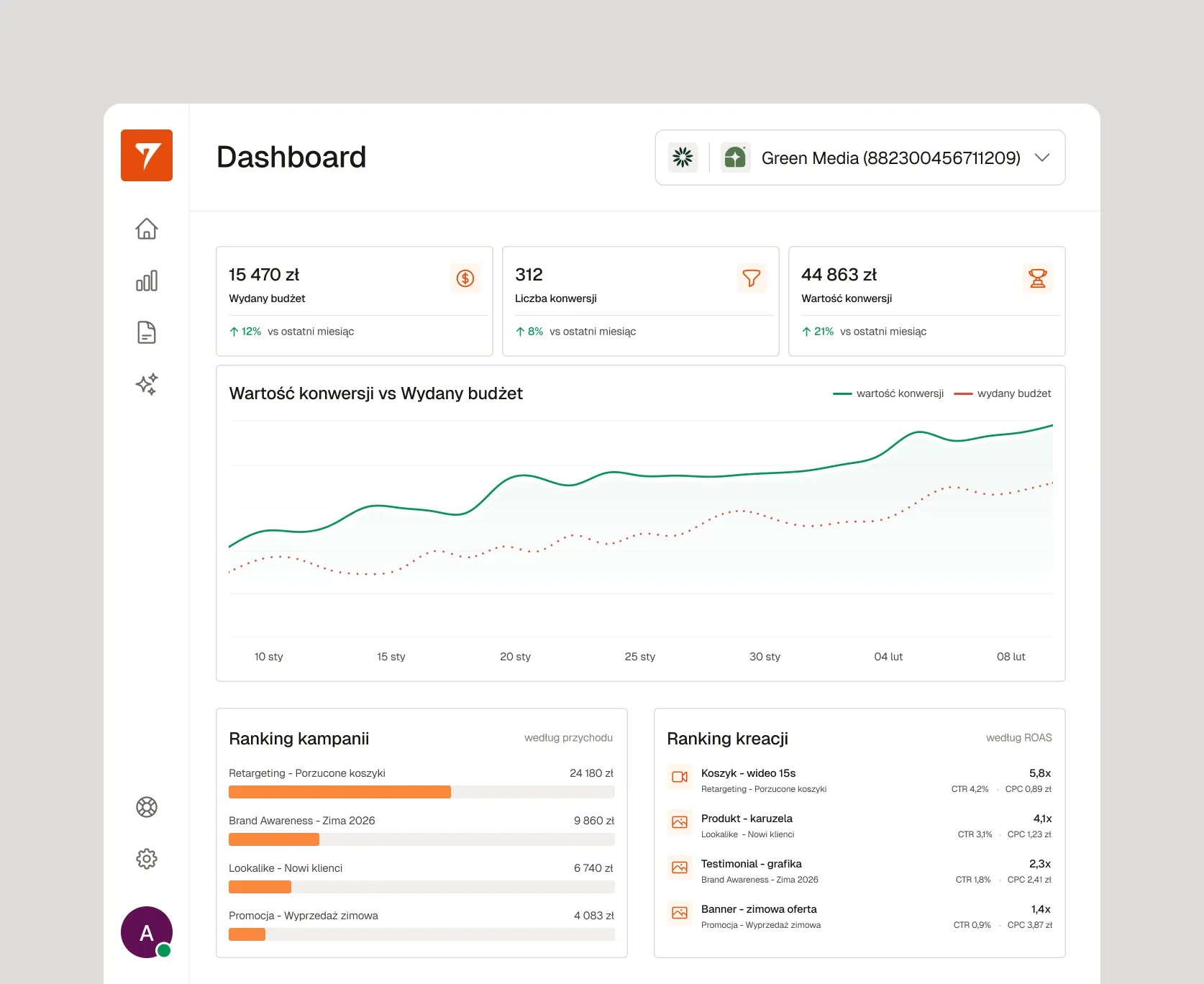Click the funnel icon on Liczba konwersji card
1204x984 pixels.
(751, 278)
